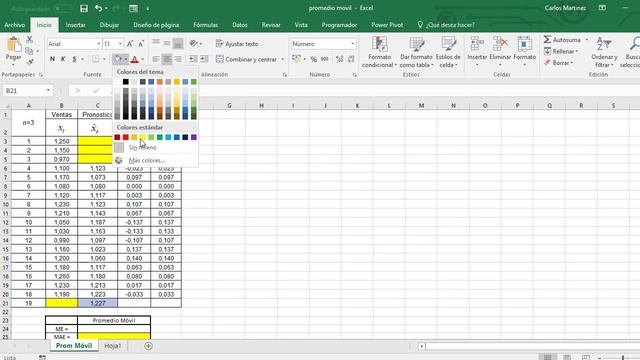Screen dimensions: 640x360
Task: Switch to the Datos ribbon tab
Action: [x=240, y=25]
